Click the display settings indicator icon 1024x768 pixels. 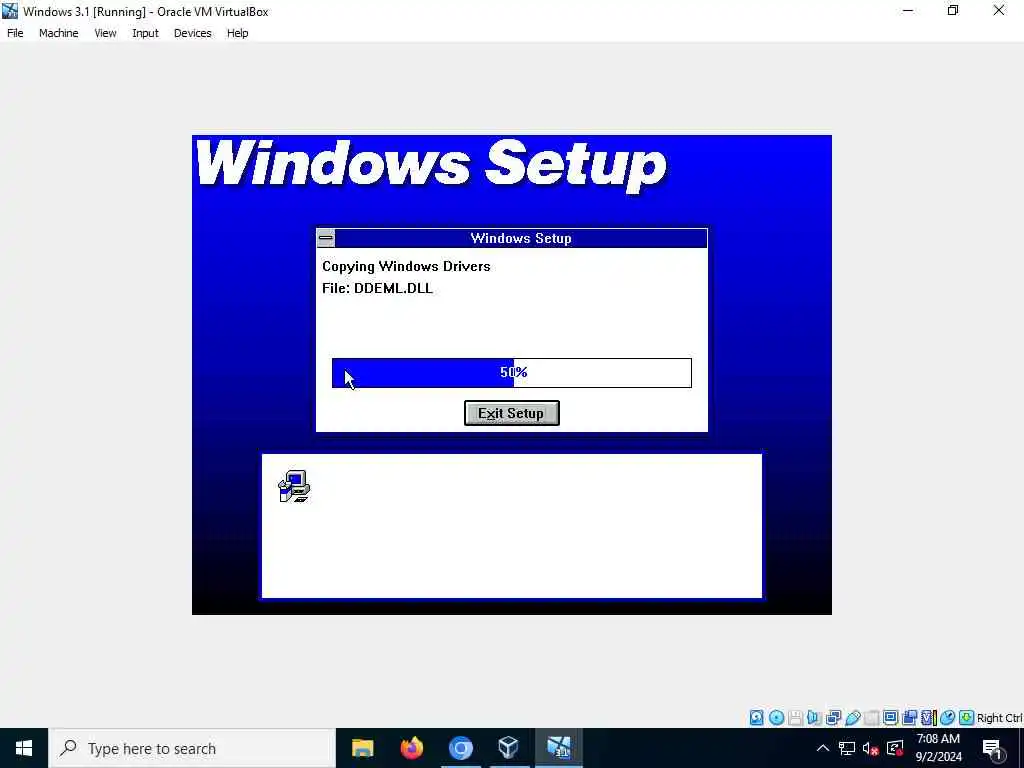coord(890,718)
